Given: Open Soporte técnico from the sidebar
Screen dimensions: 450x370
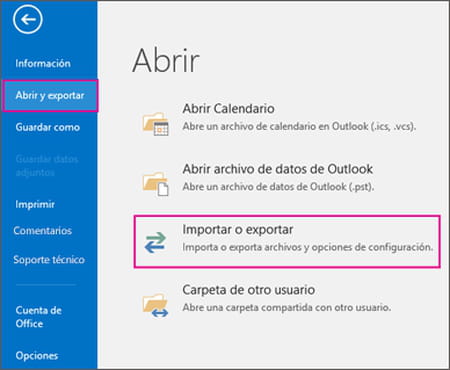Looking at the screenshot, I should (x=49, y=260).
